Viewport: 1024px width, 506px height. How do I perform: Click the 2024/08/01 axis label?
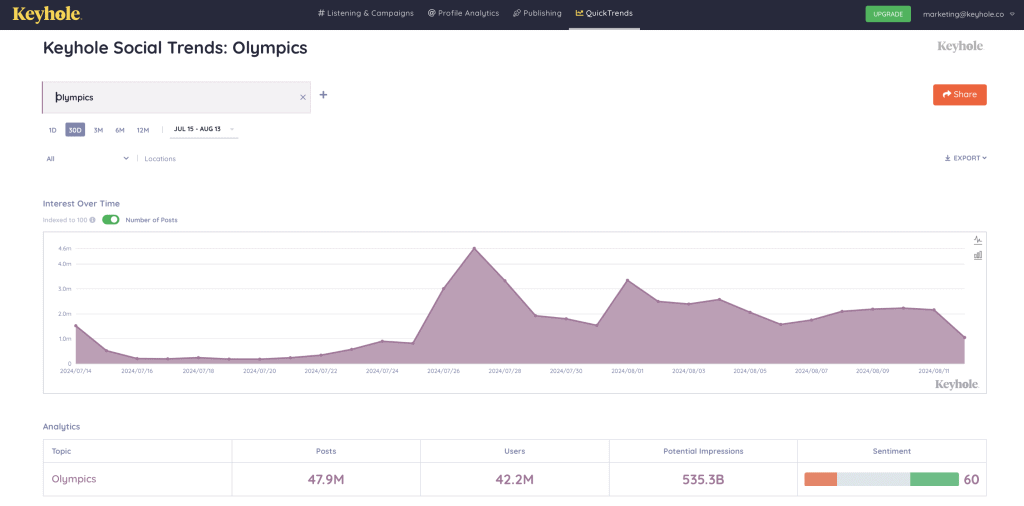click(627, 371)
